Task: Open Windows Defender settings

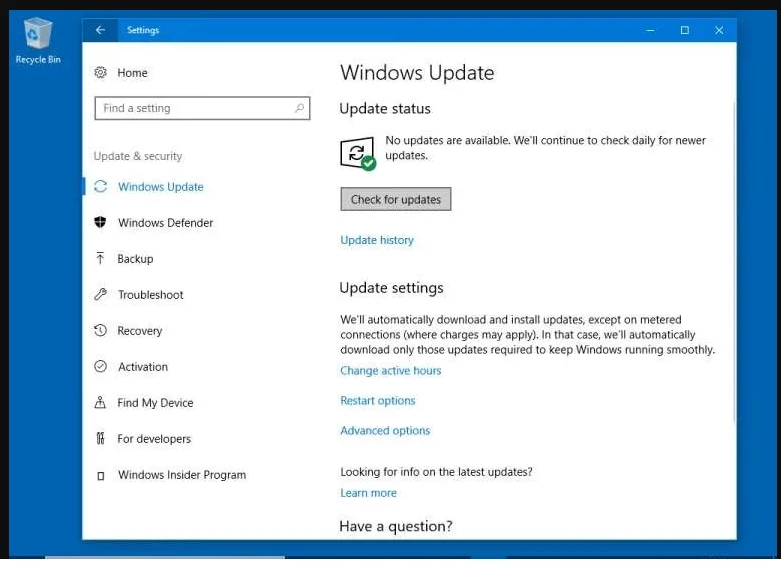Action: [x=165, y=222]
